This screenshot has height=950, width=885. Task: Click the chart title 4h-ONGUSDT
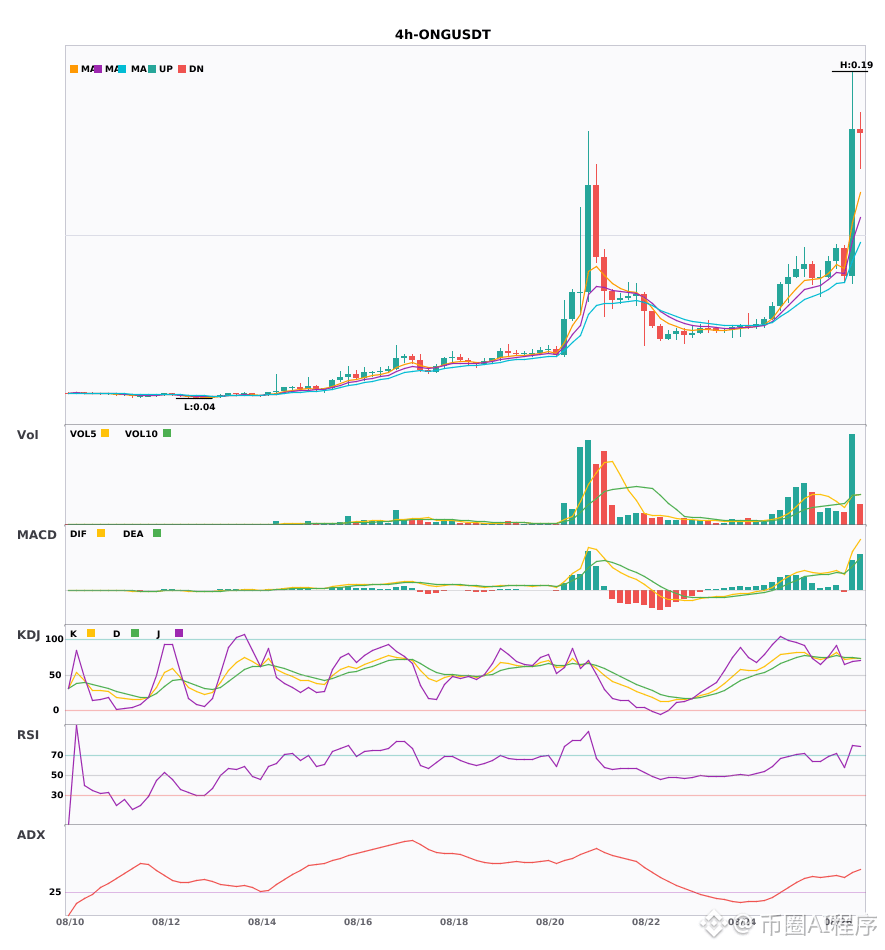[443, 35]
